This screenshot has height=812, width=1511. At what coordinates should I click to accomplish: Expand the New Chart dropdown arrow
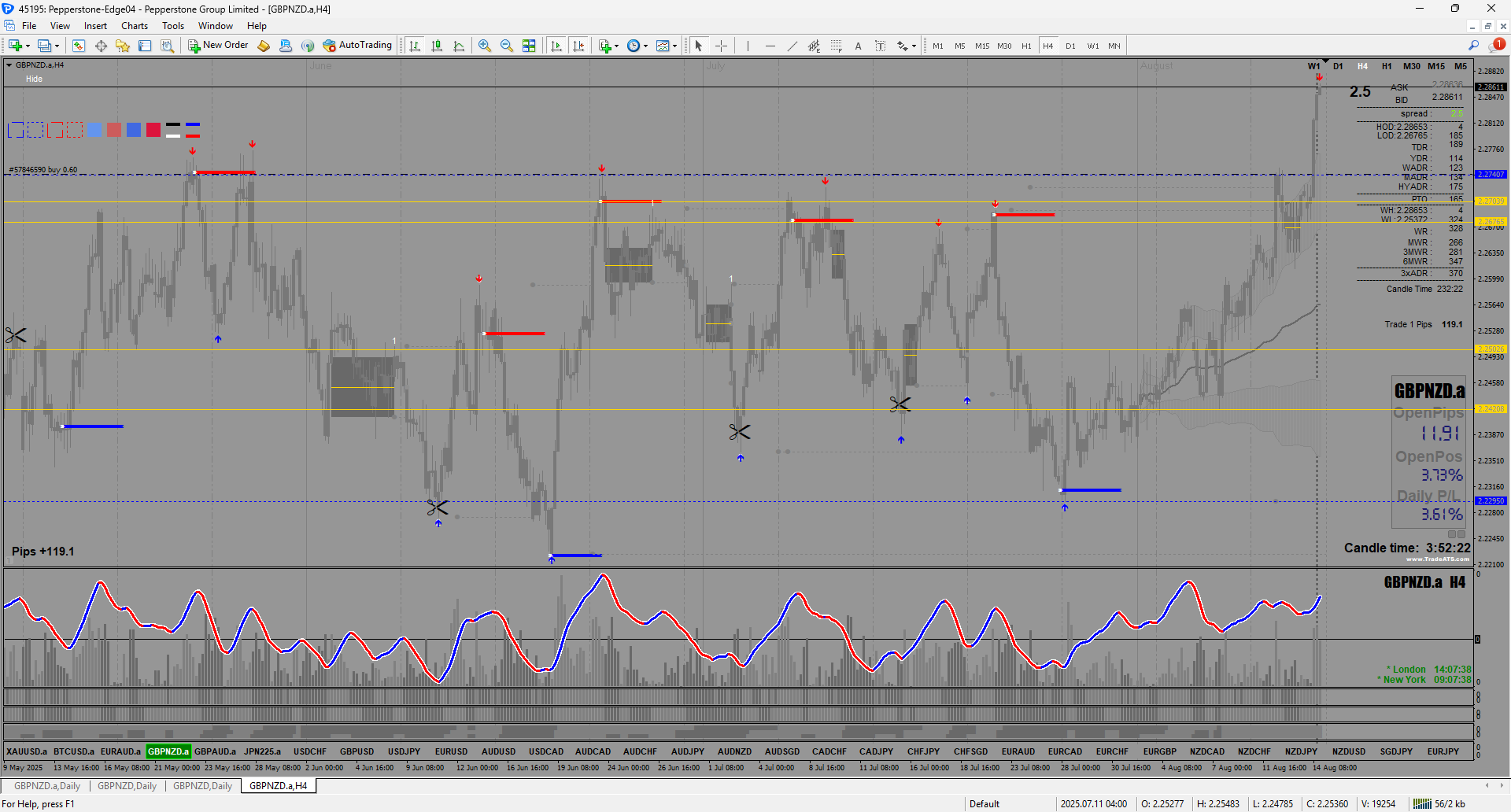28,46
